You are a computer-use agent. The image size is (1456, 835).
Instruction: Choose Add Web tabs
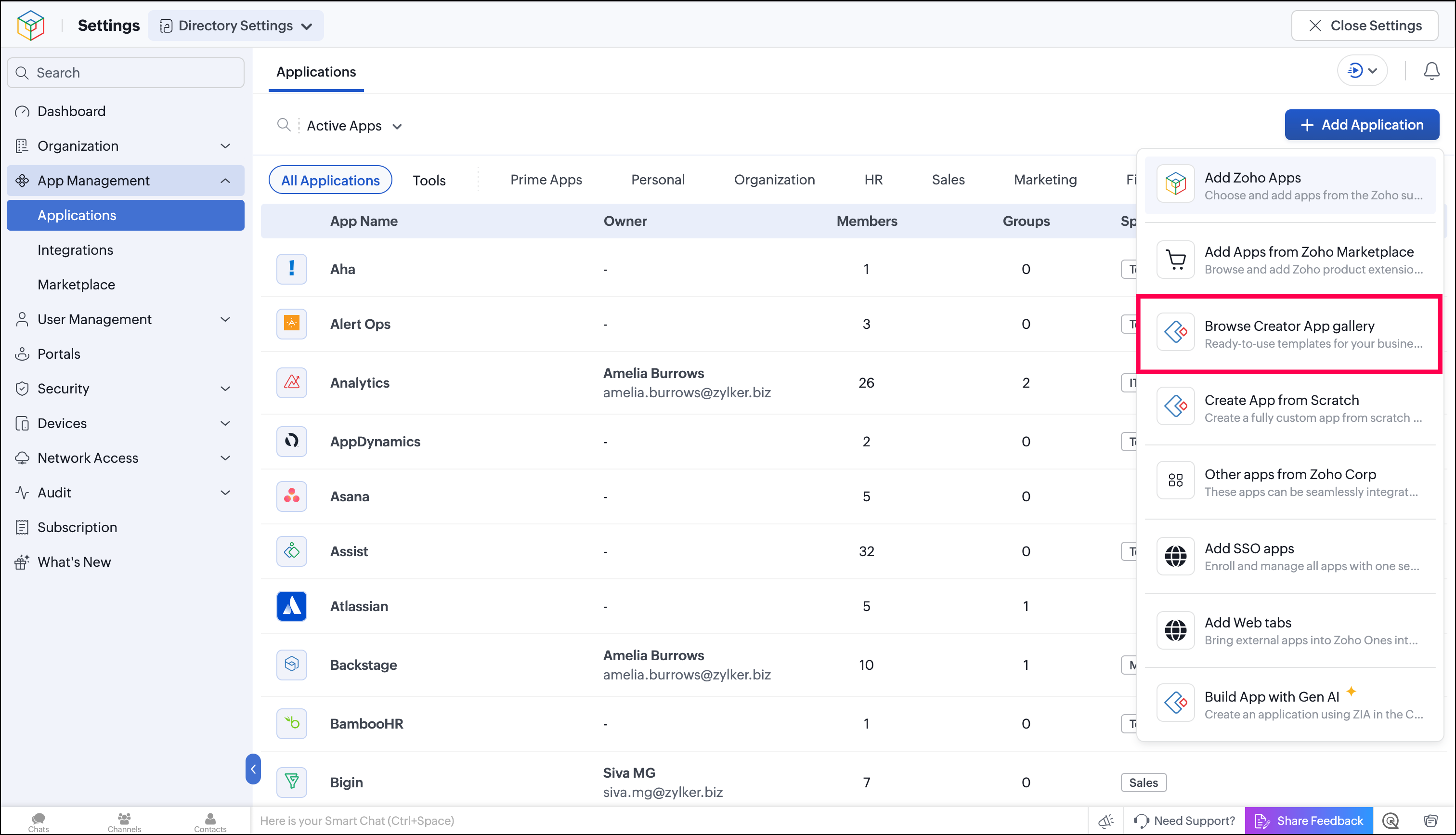pyautogui.click(x=1290, y=630)
